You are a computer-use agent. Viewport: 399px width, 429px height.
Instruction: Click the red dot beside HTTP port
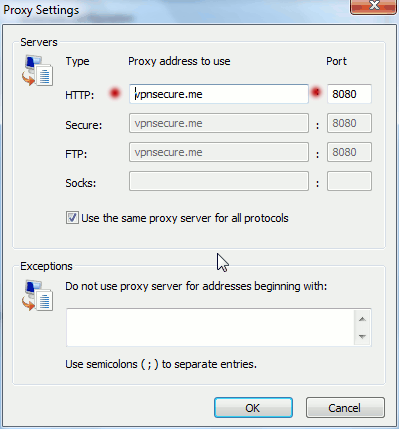point(316,92)
